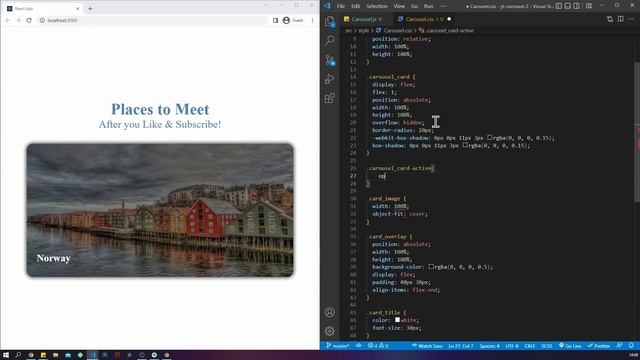Open the VS Code Explorer view
The height and width of the screenshot is (360, 640).
[330, 21]
